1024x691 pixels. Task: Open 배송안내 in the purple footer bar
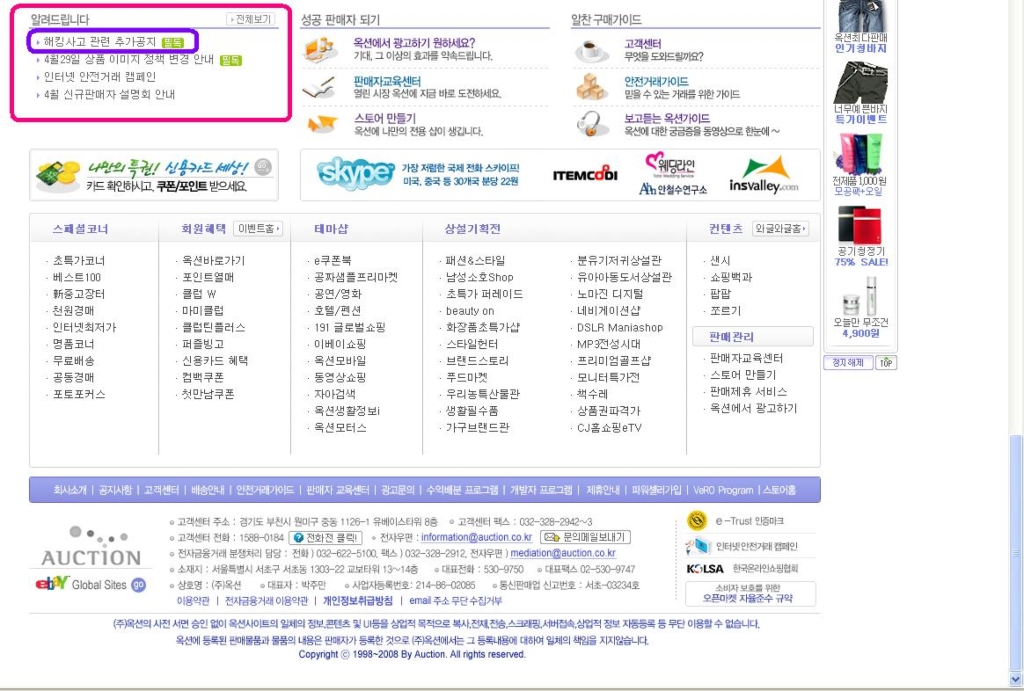tap(208, 490)
